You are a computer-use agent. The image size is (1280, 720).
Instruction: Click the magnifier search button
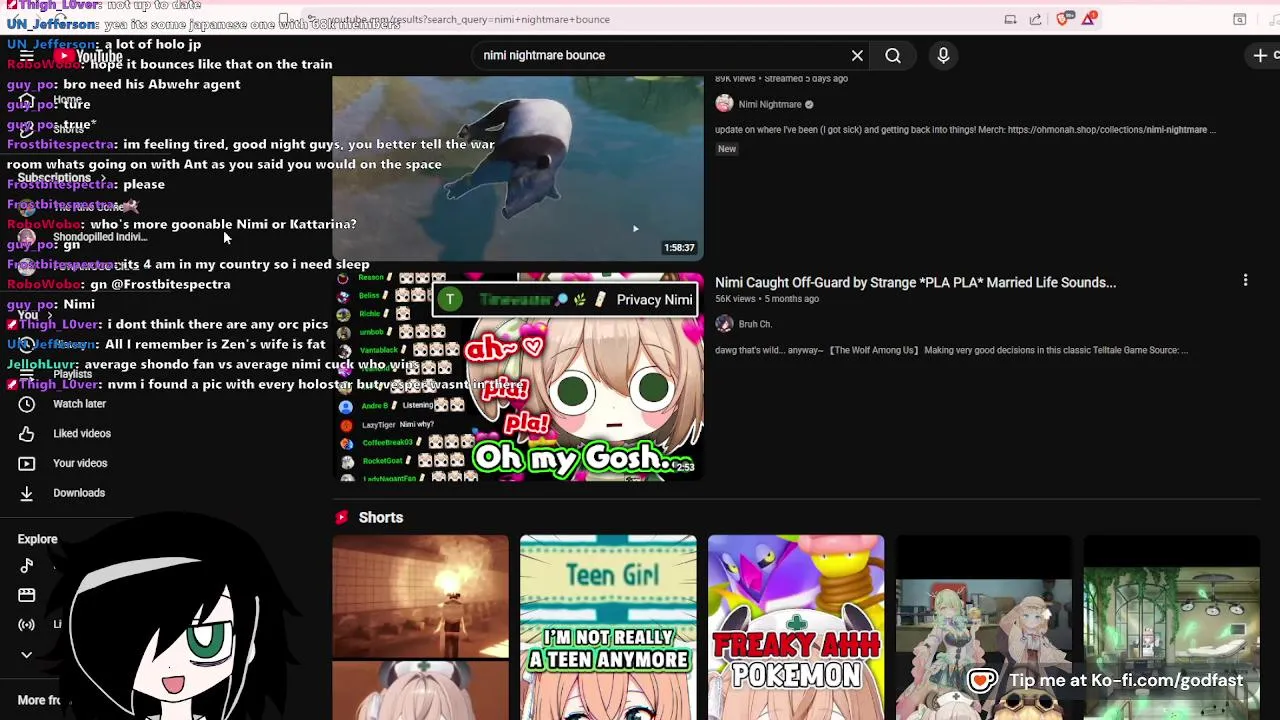tap(893, 56)
